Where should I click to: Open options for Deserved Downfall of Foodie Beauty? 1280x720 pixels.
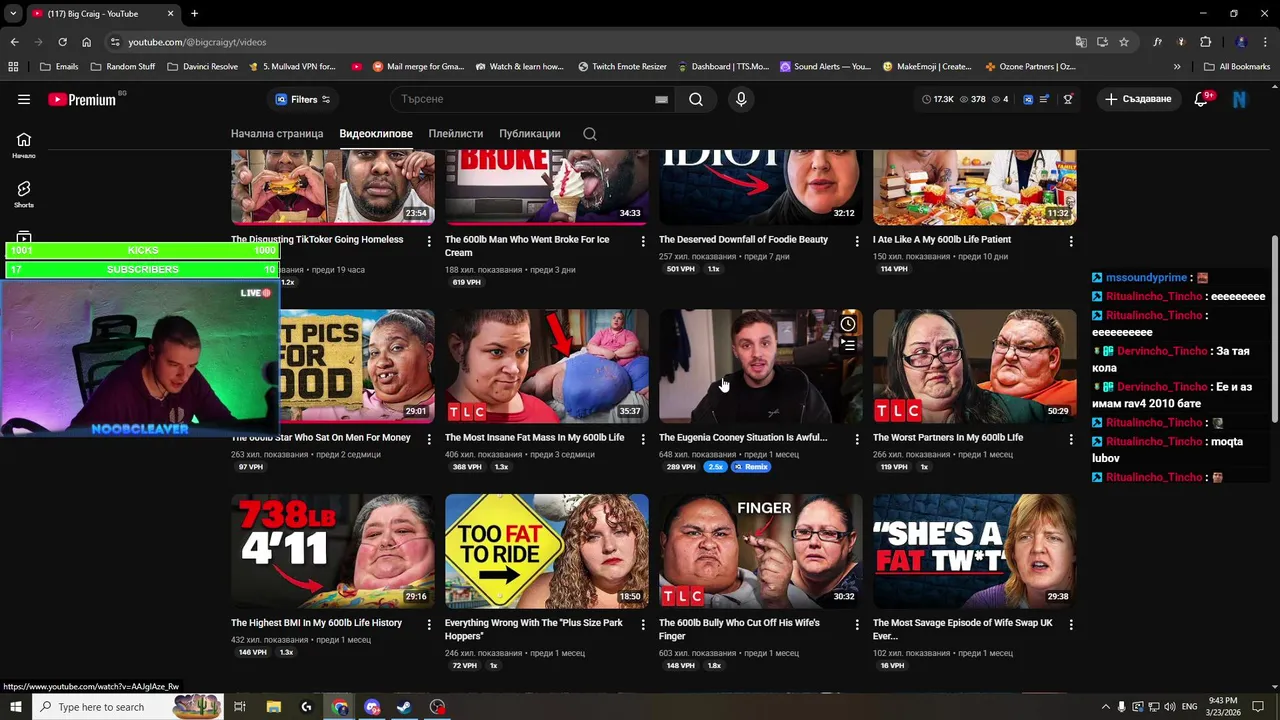tap(857, 241)
